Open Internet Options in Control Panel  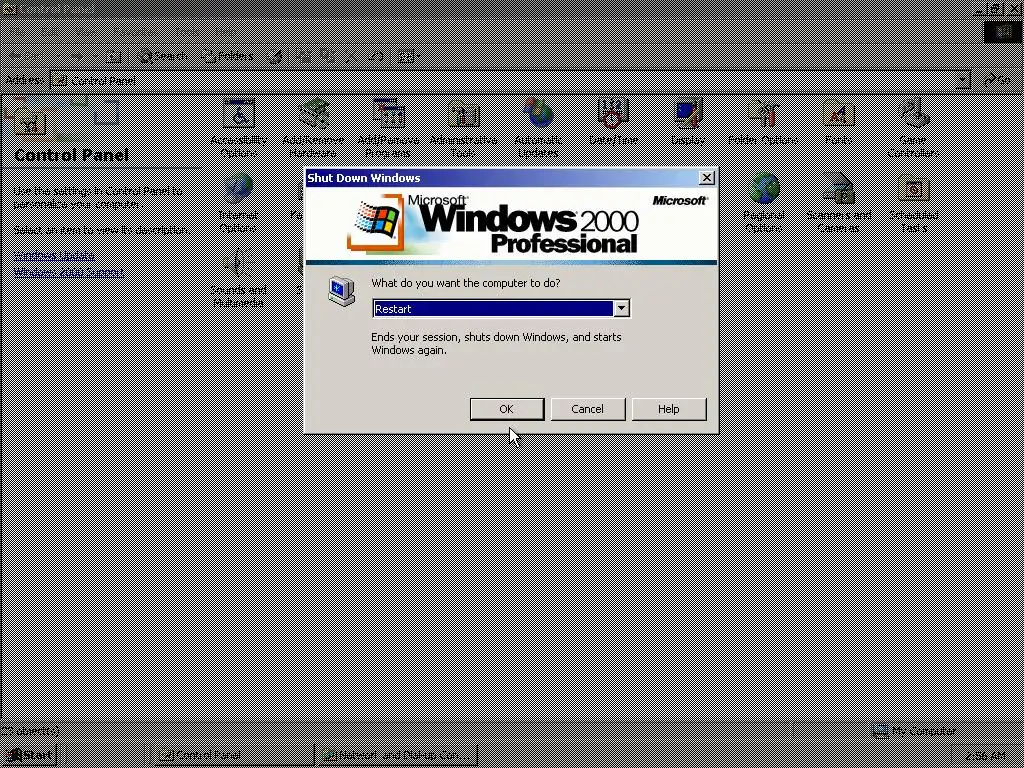238,202
